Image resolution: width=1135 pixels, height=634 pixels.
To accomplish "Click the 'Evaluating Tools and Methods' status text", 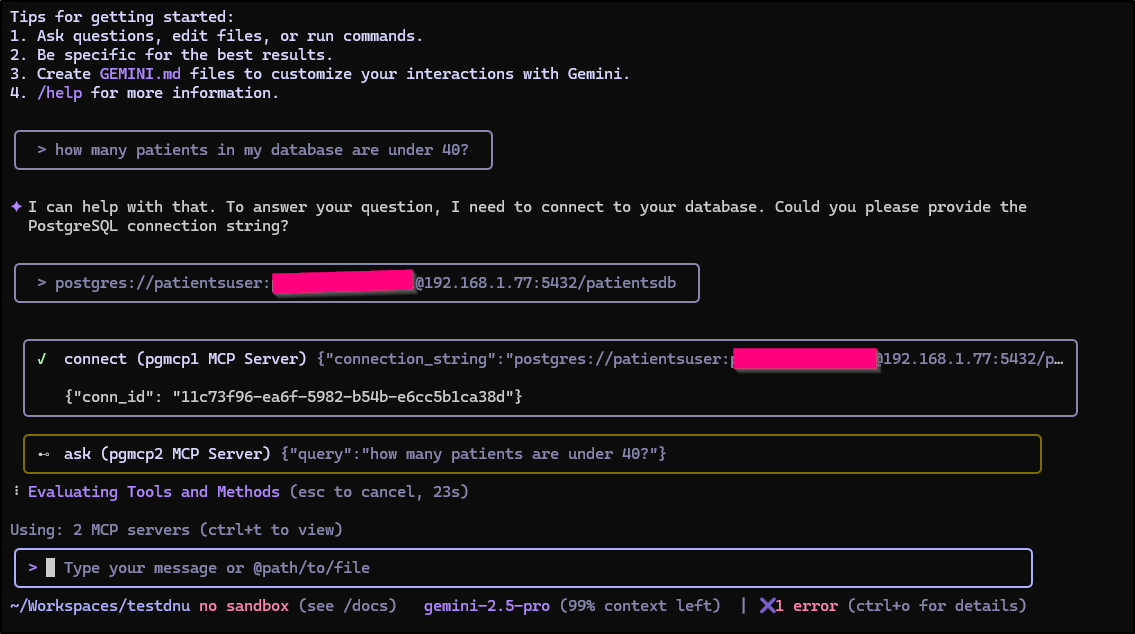I will click(x=153, y=492).
